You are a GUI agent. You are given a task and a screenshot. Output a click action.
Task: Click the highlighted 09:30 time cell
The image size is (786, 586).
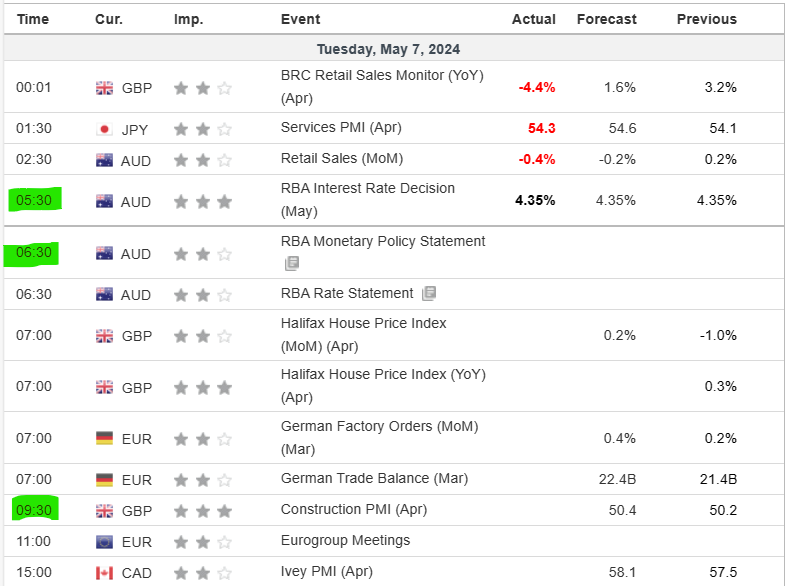pos(33,510)
